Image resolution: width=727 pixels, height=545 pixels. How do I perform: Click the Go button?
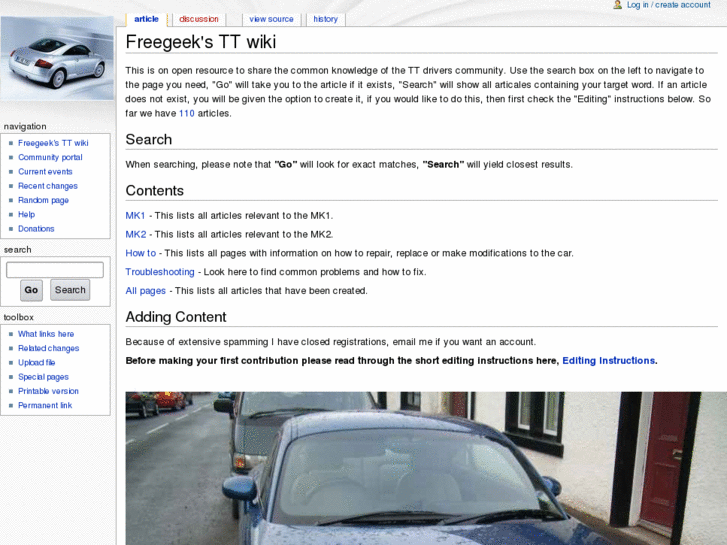coord(31,290)
